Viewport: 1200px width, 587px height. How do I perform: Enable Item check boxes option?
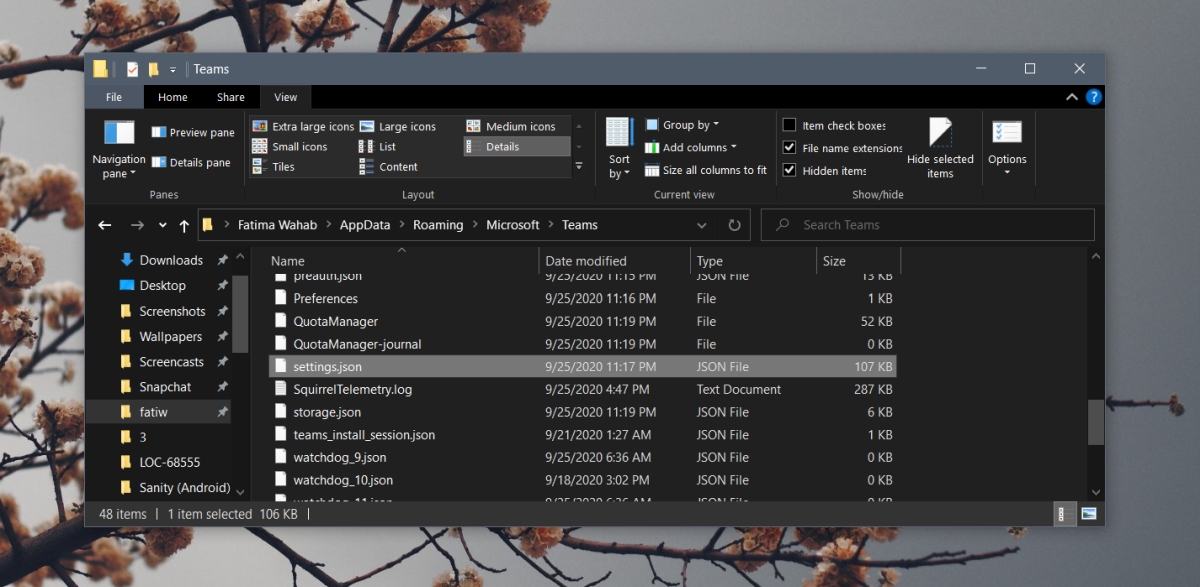tap(789, 125)
